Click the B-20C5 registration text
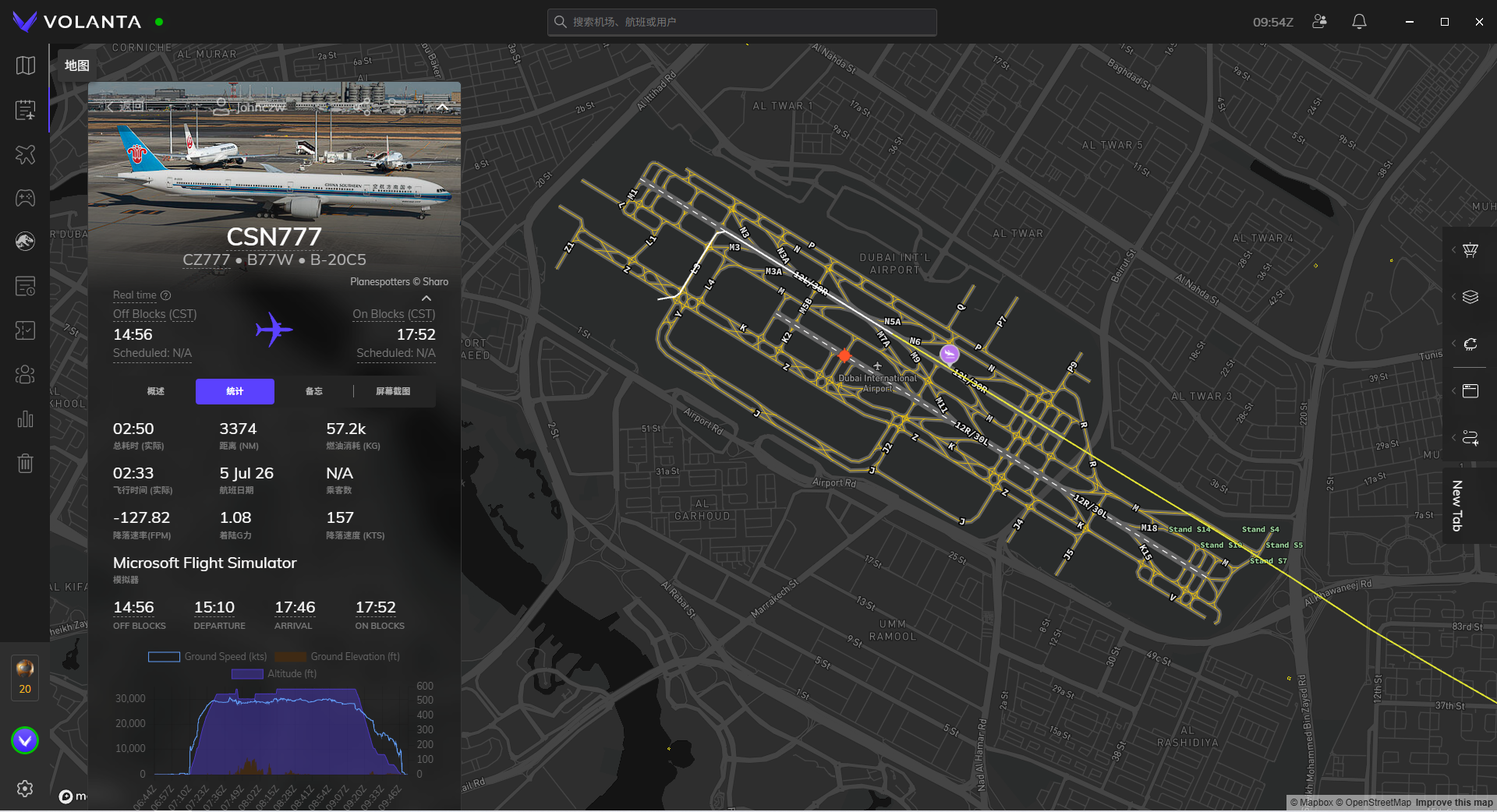1497x812 pixels. click(x=338, y=259)
